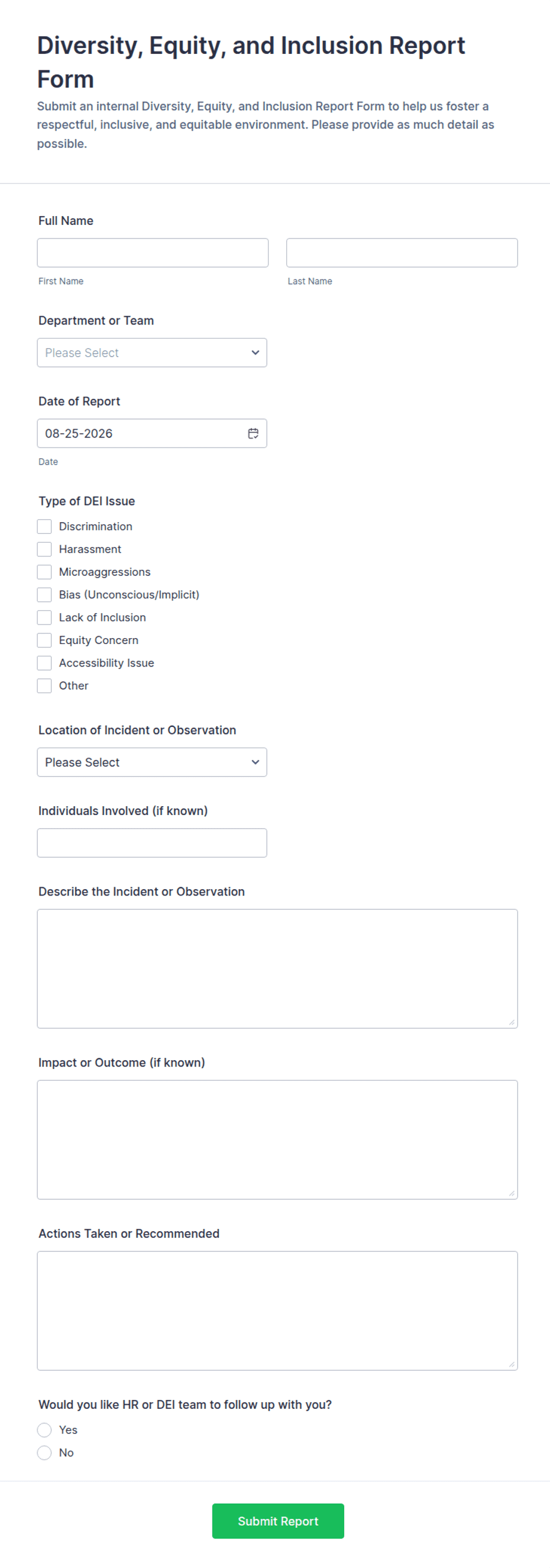Tick the Harassment checkbox
550x1568 pixels.
[44, 549]
